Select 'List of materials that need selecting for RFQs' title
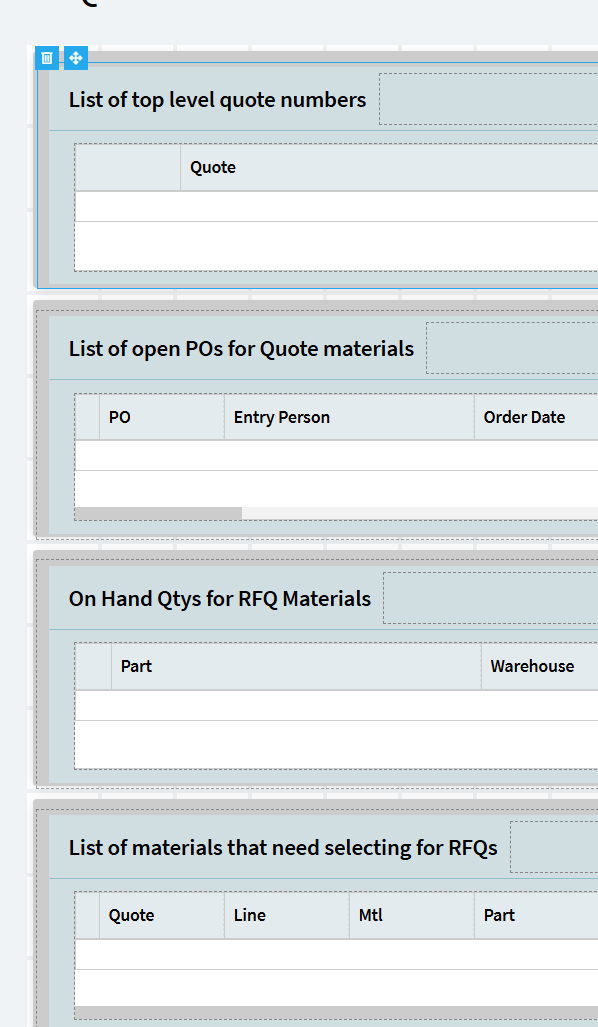Image resolution: width=598 pixels, height=1027 pixels. (x=283, y=848)
